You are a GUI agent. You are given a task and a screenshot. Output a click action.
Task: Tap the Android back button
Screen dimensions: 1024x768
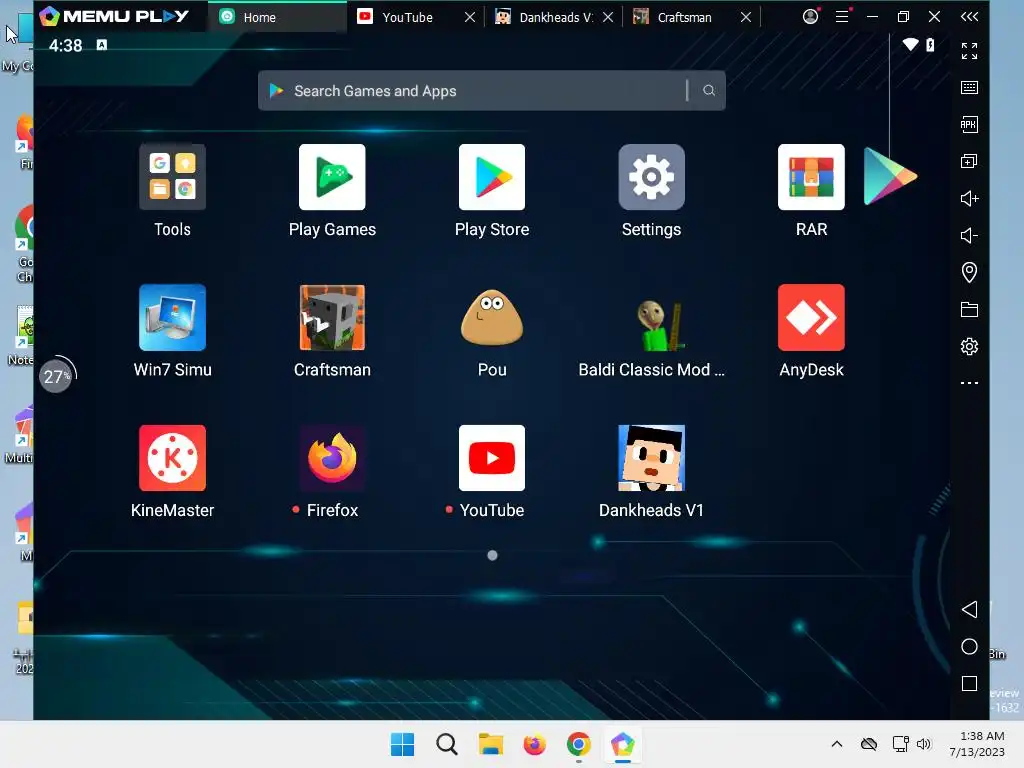969,609
